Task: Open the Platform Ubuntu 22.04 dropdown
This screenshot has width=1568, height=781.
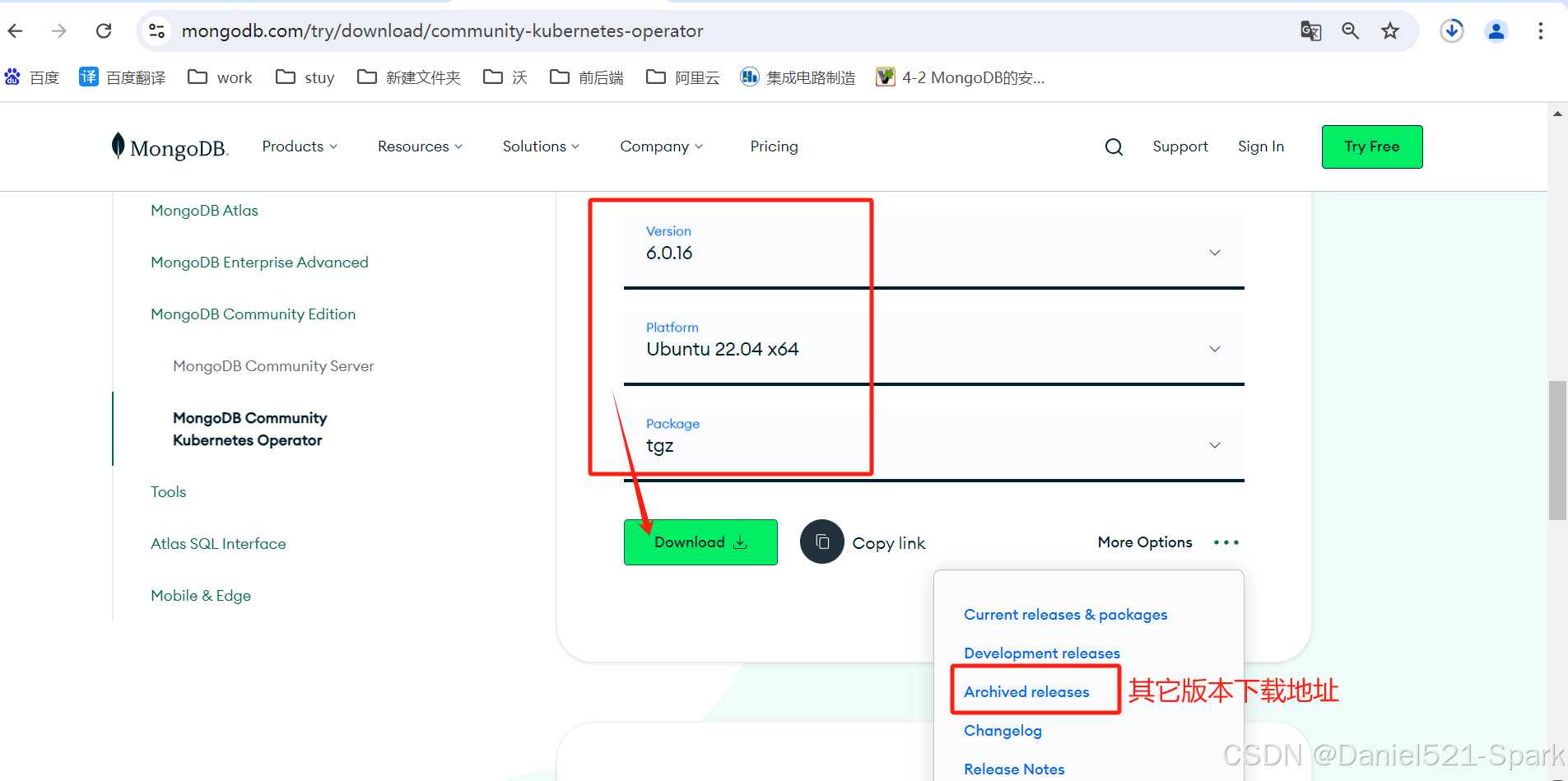Action: (x=933, y=348)
